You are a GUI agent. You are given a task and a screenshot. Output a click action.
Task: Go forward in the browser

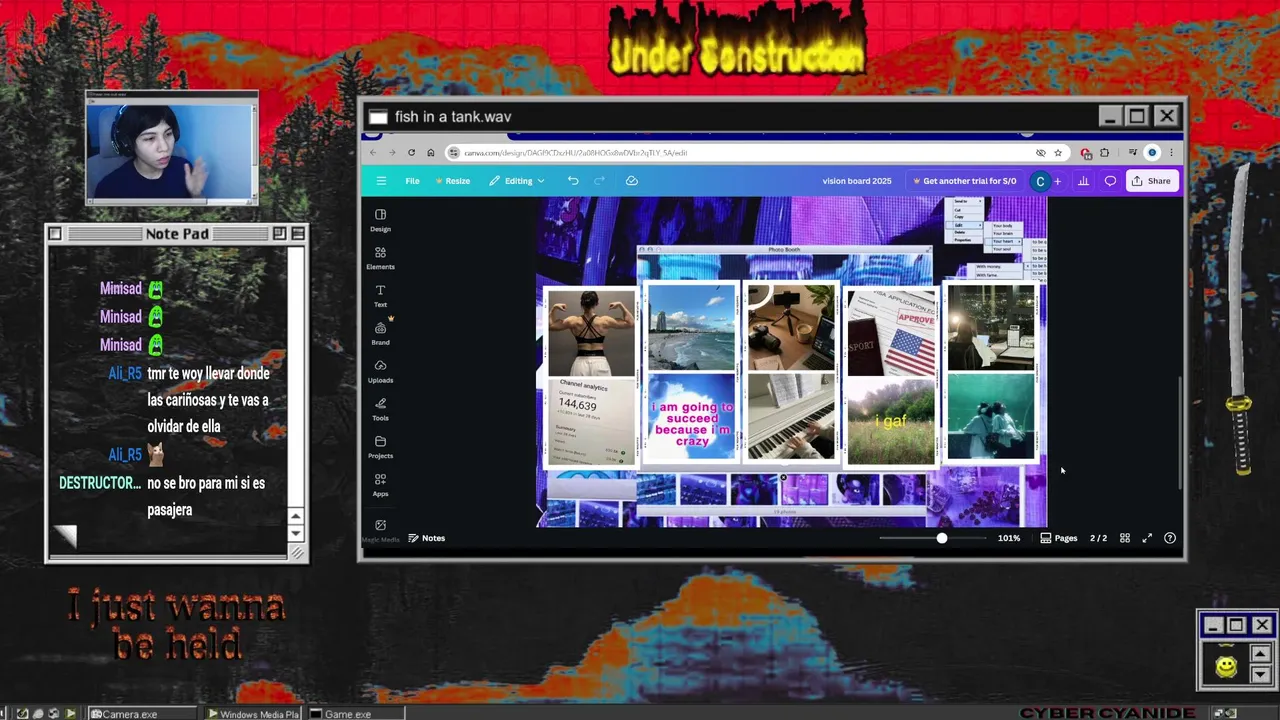click(392, 153)
